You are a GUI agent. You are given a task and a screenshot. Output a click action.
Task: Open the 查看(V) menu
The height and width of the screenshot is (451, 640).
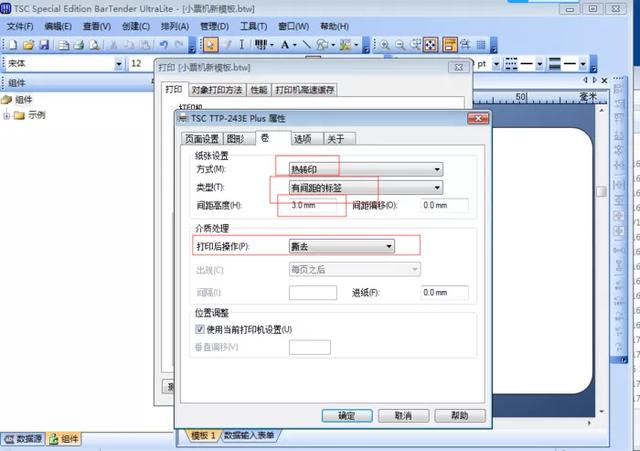97,27
